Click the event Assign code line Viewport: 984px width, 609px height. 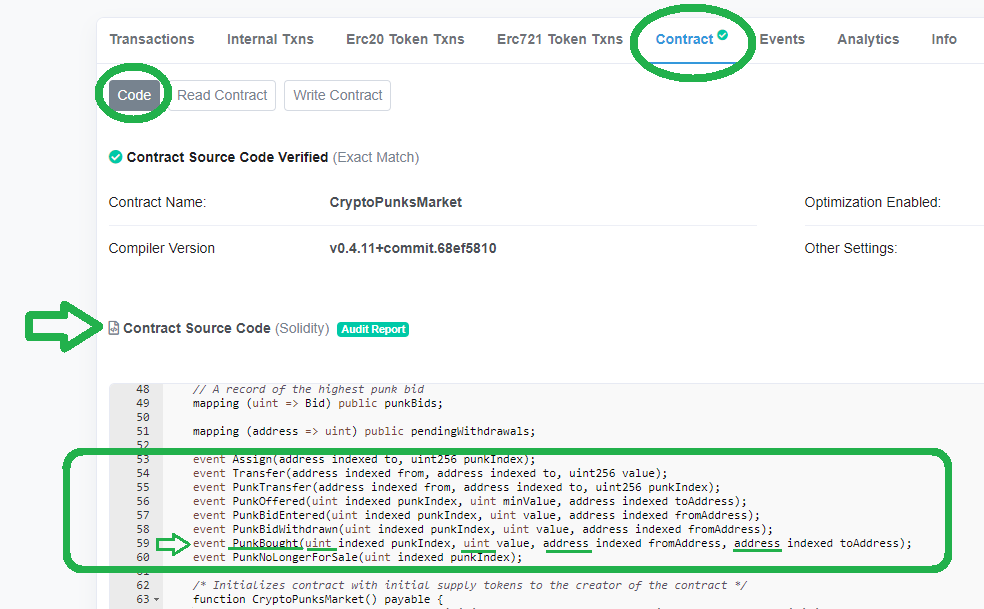(364, 460)
